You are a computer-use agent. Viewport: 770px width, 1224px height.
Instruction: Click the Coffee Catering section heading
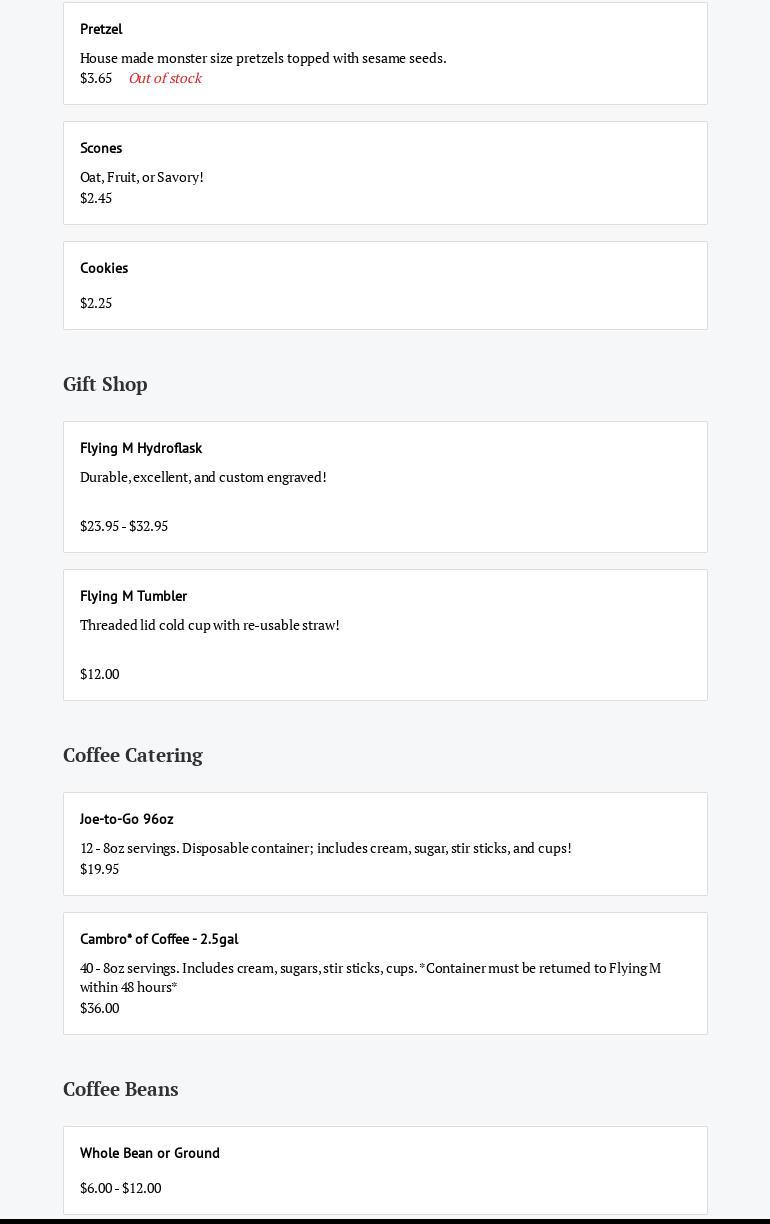click(x=132, y=755)
